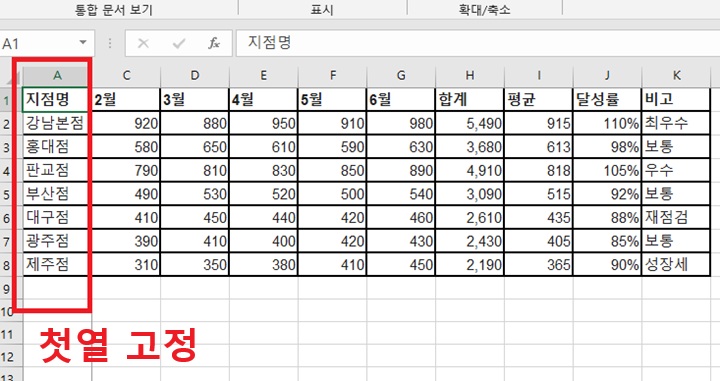Select column I header
Image resolution: width=720 pixels, height=381 pixels.
pyautogui.click(x=539, y=76)
